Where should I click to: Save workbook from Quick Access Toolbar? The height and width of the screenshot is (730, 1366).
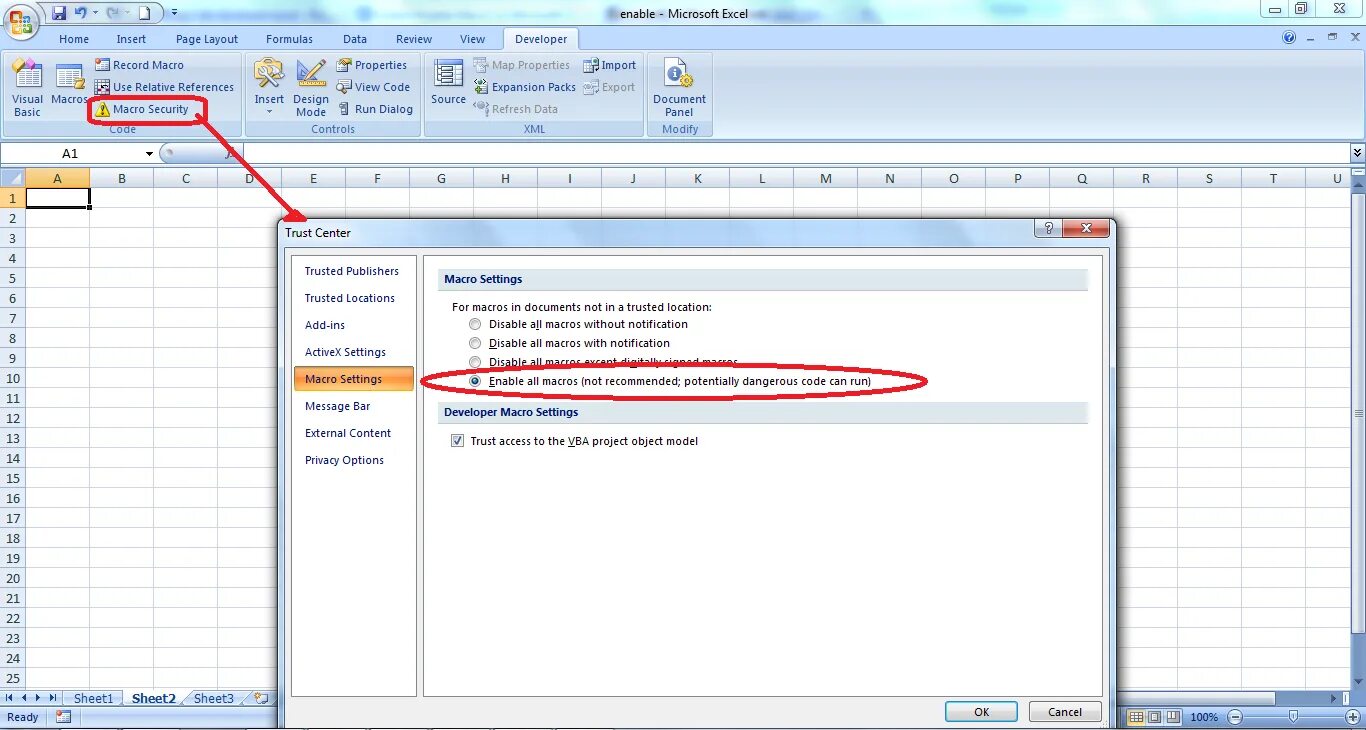[x=59, y=13]
